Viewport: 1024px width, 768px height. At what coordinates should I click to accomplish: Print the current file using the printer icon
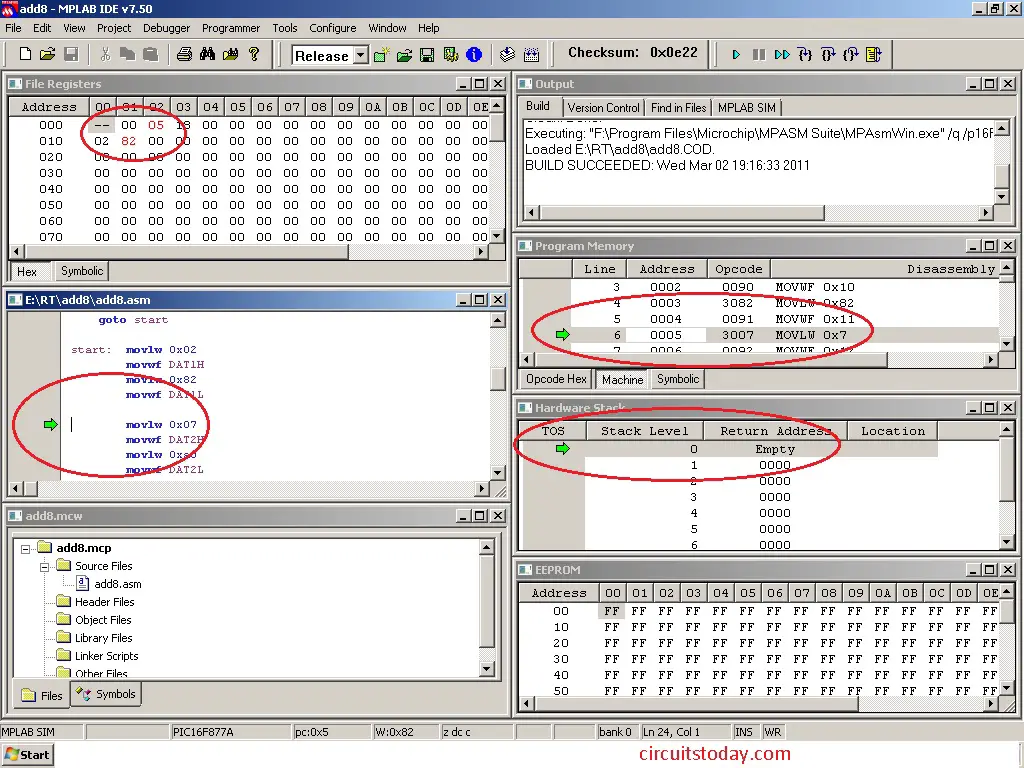coord(184,54)
